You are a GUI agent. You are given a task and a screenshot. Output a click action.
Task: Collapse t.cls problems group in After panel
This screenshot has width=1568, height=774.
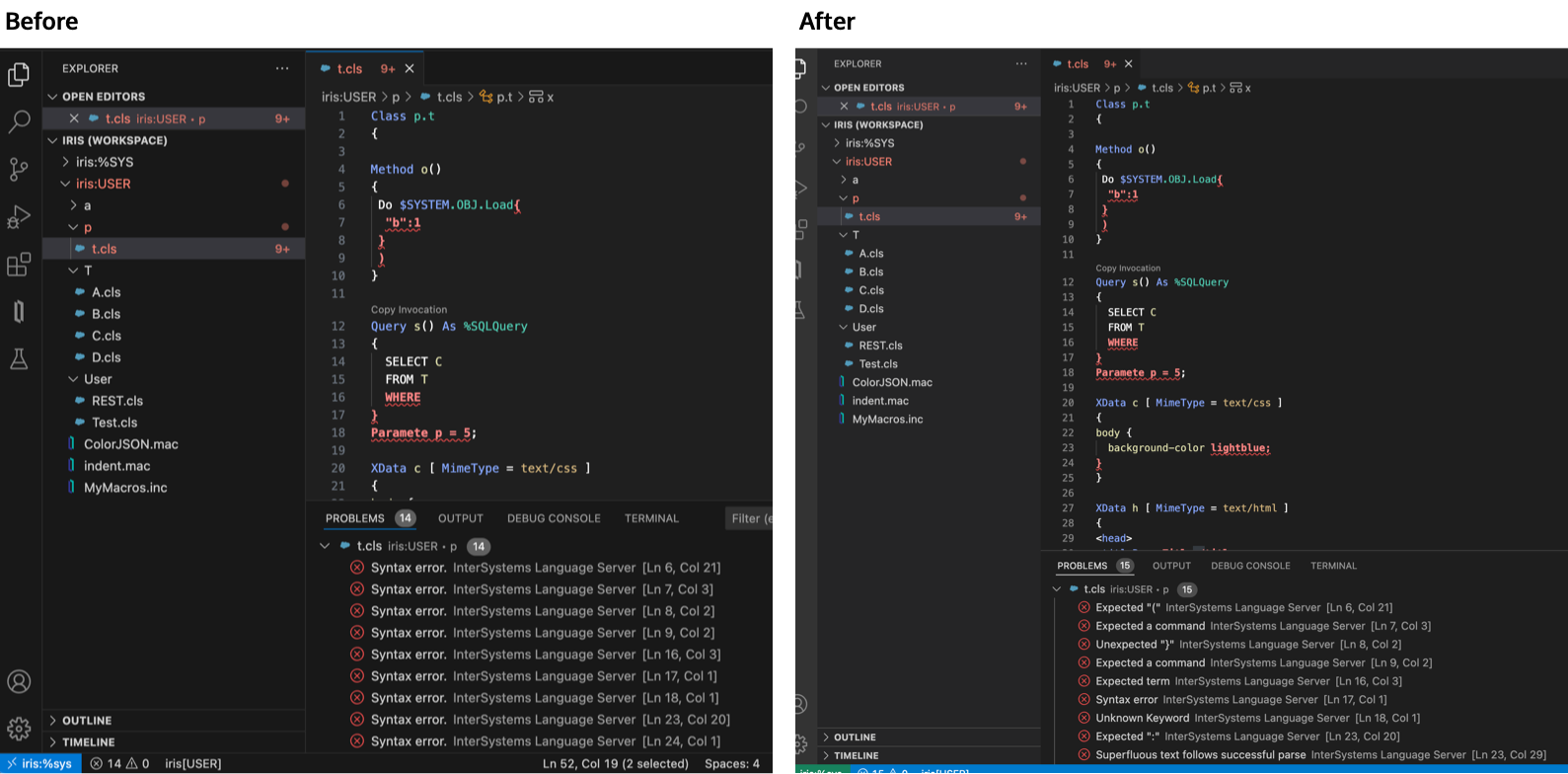pyautogui.click(x=1057, y=589)
